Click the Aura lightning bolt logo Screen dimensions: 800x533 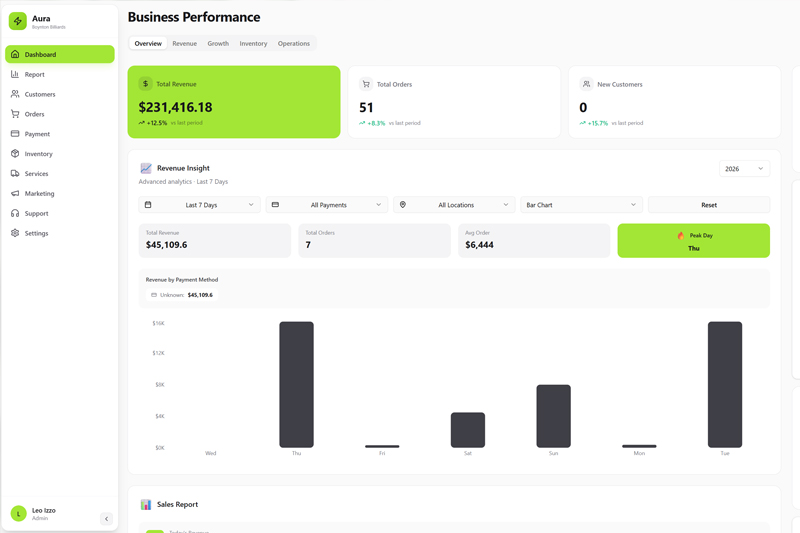pos(18,21)
